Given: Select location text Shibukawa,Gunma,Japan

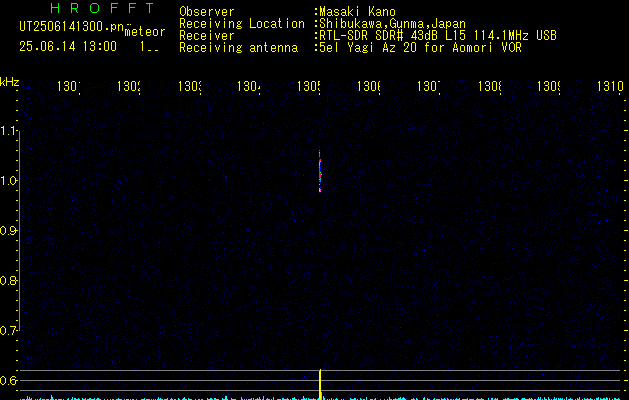Looking at the screenshot, I should point(392,24).
